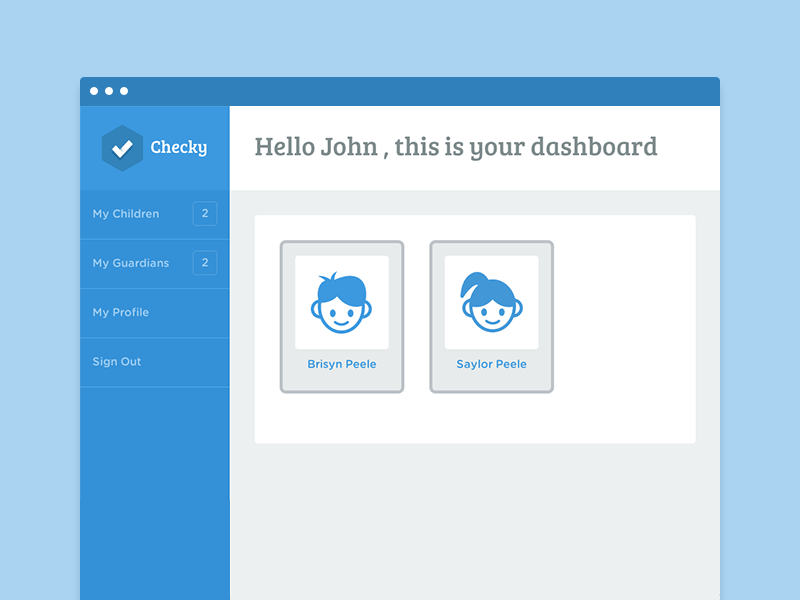The height and width of the screenshot is (600, 800).
Task: Click the Checky hexagon checkmark logo
Action: [x=122, y=148]
